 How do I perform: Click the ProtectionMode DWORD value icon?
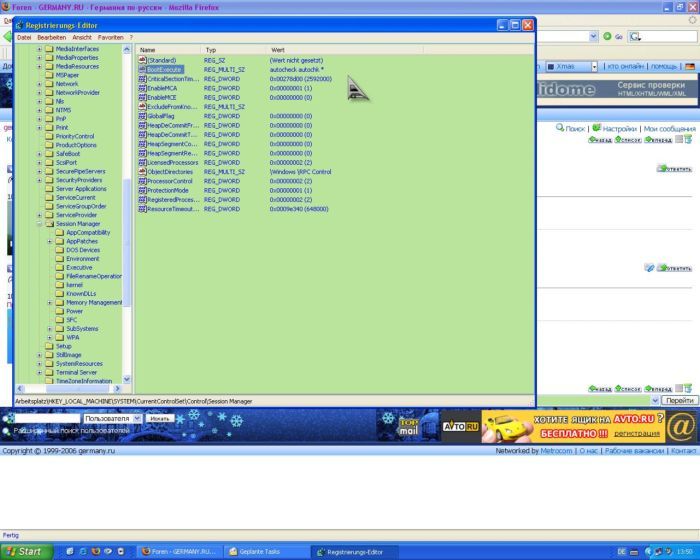coord(142,190)
